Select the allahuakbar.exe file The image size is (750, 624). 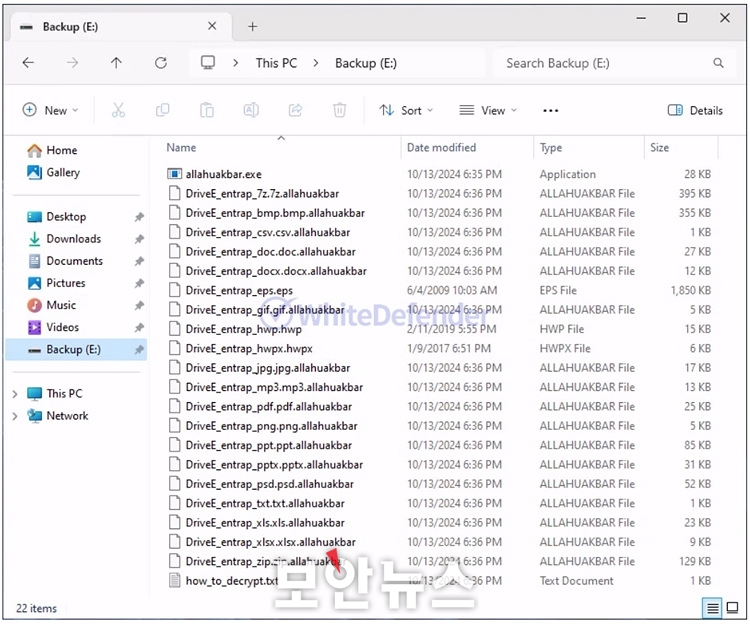coord(223,174)
